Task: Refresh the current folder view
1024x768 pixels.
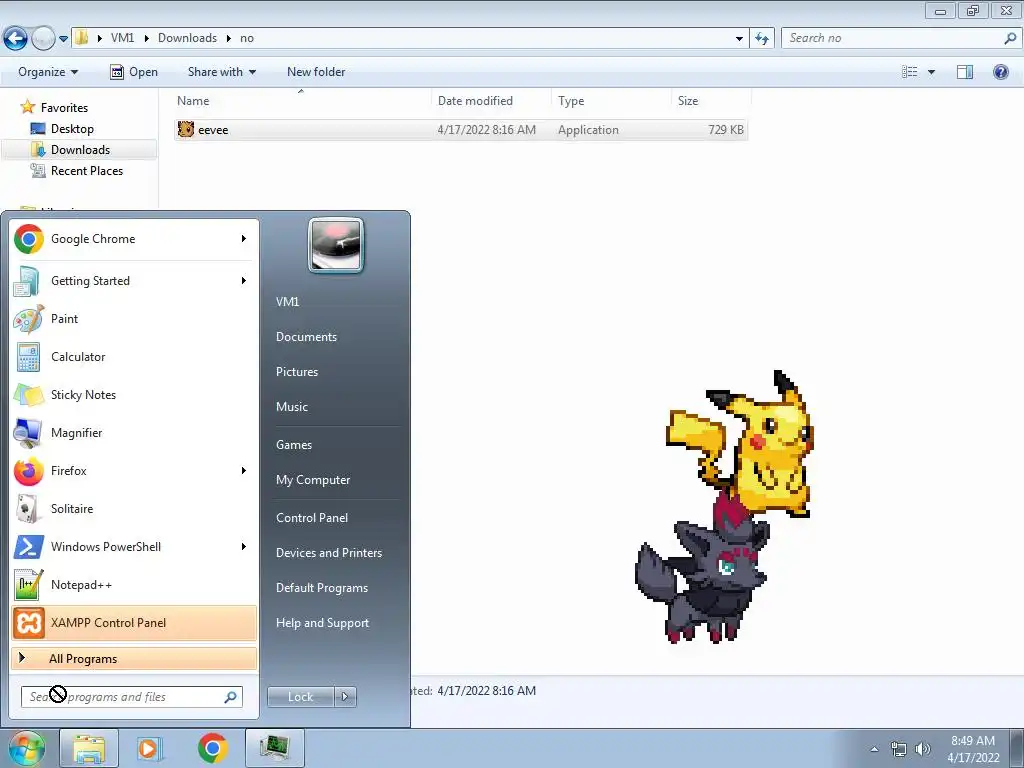Action: pos(762,39)
